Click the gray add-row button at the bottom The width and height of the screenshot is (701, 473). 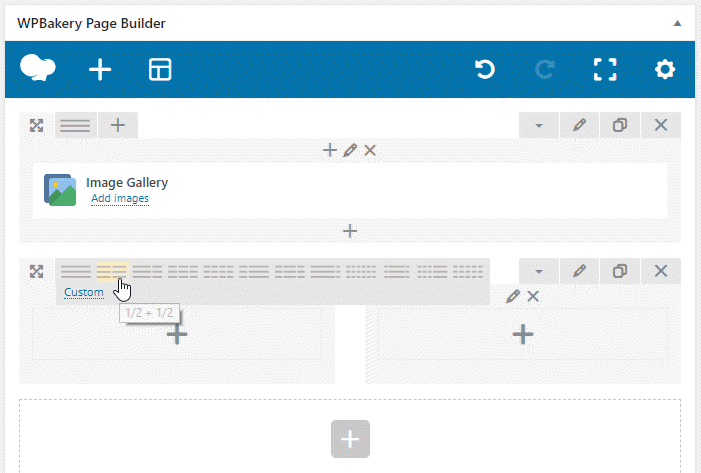350,439
